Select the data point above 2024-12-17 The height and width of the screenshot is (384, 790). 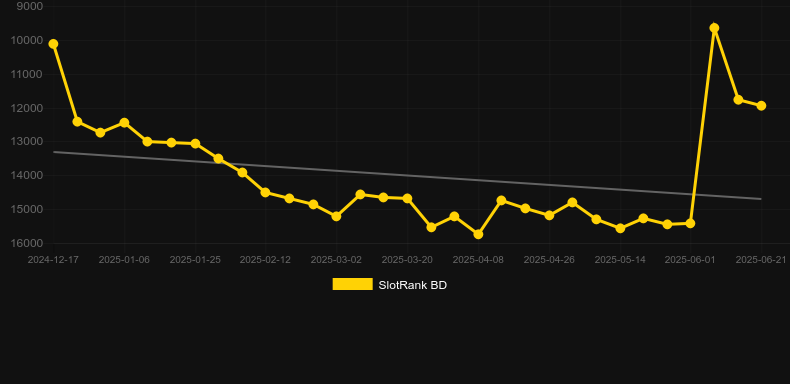coord(53,44)
